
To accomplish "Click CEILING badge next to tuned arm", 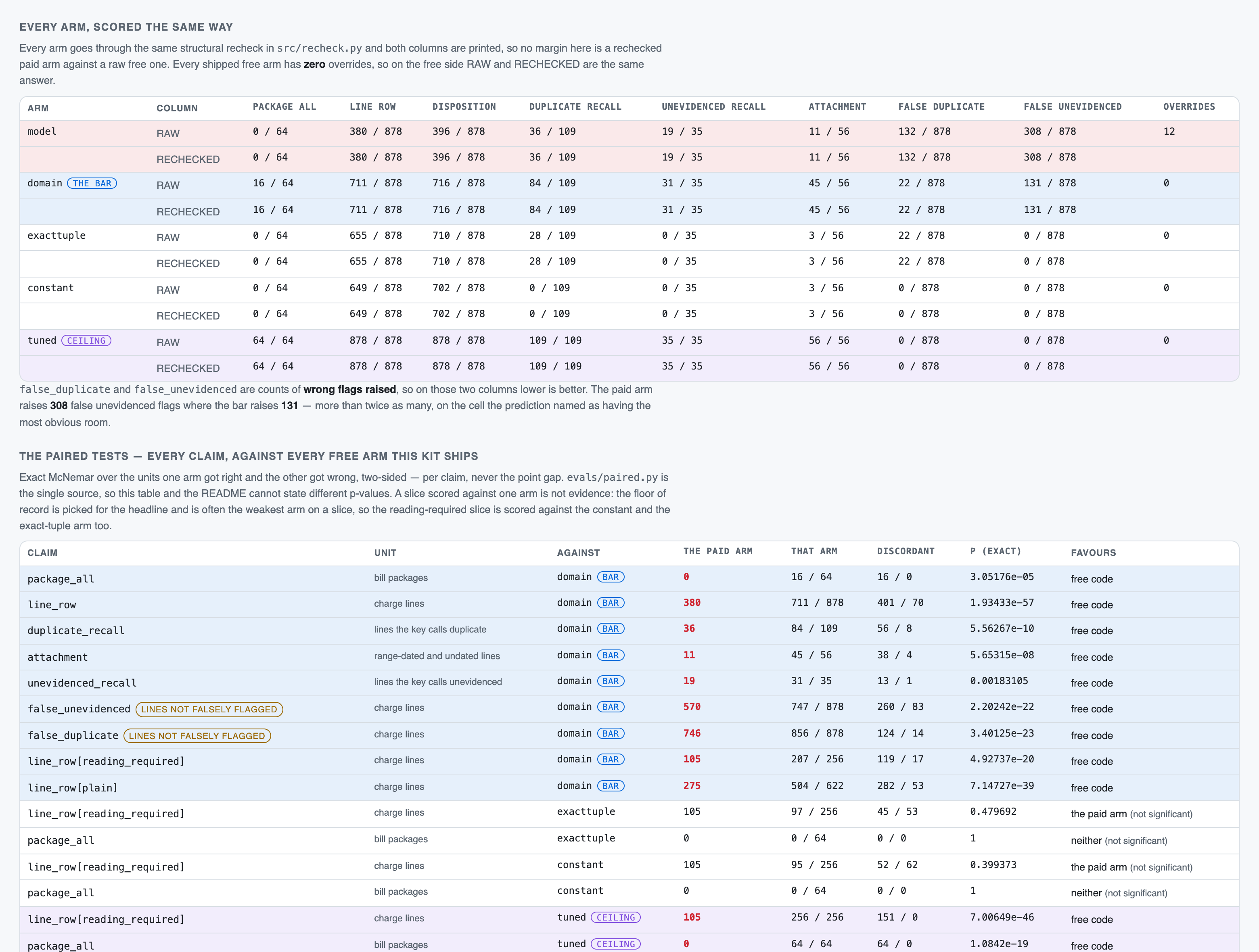I will 86,340.
